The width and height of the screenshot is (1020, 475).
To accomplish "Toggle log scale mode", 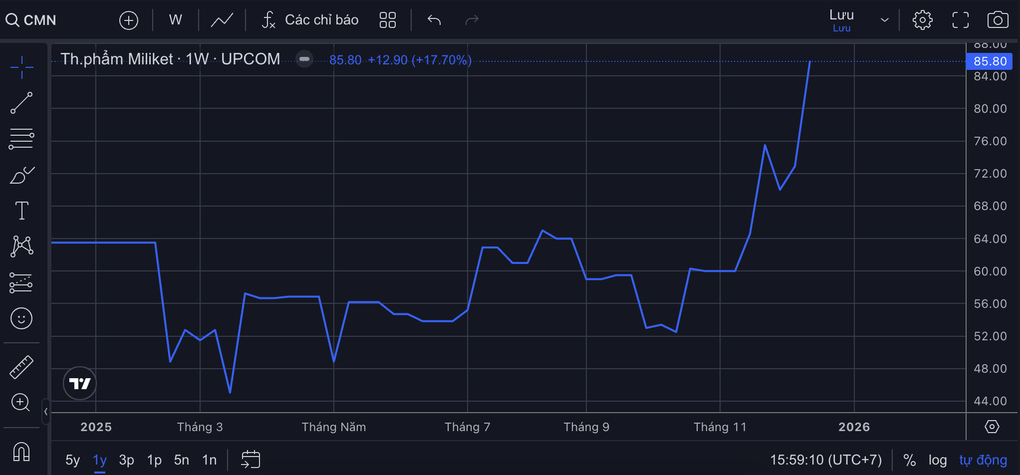I will click(x=937, y=460).
